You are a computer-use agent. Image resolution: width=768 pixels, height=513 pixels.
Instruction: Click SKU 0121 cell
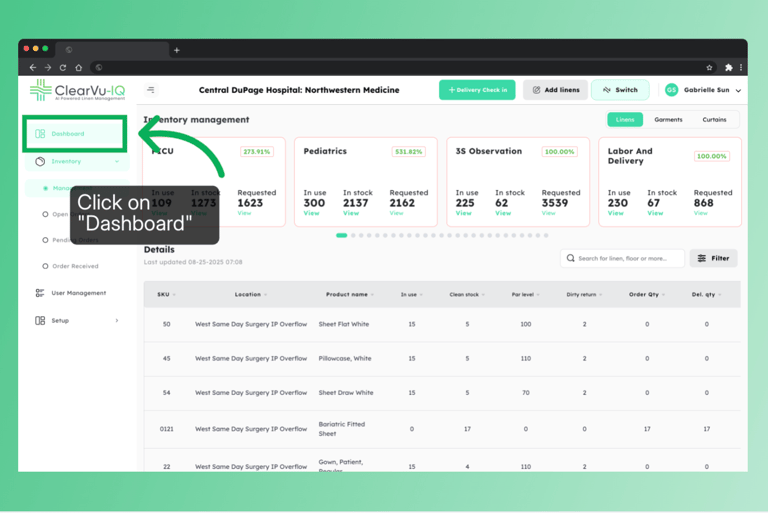click(167, 429)
